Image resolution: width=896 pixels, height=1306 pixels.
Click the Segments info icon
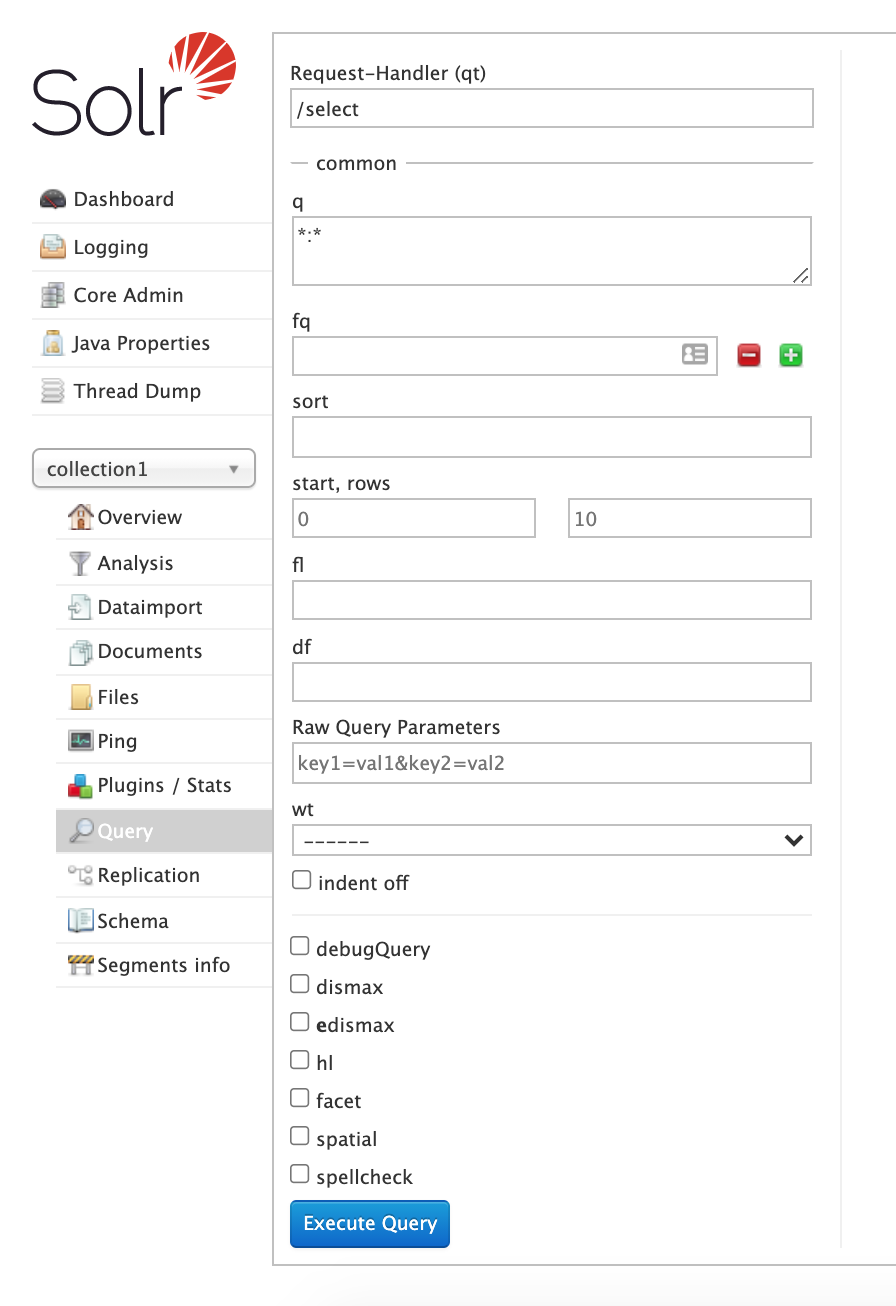(x=80, y=965)
